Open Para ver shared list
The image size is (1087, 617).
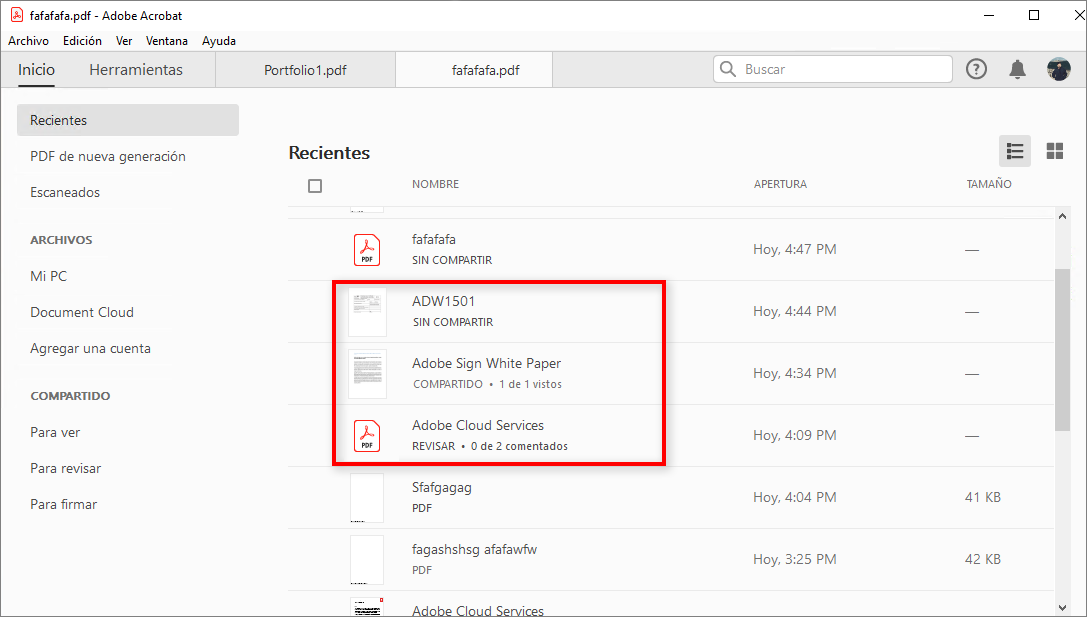coord(55,433)
